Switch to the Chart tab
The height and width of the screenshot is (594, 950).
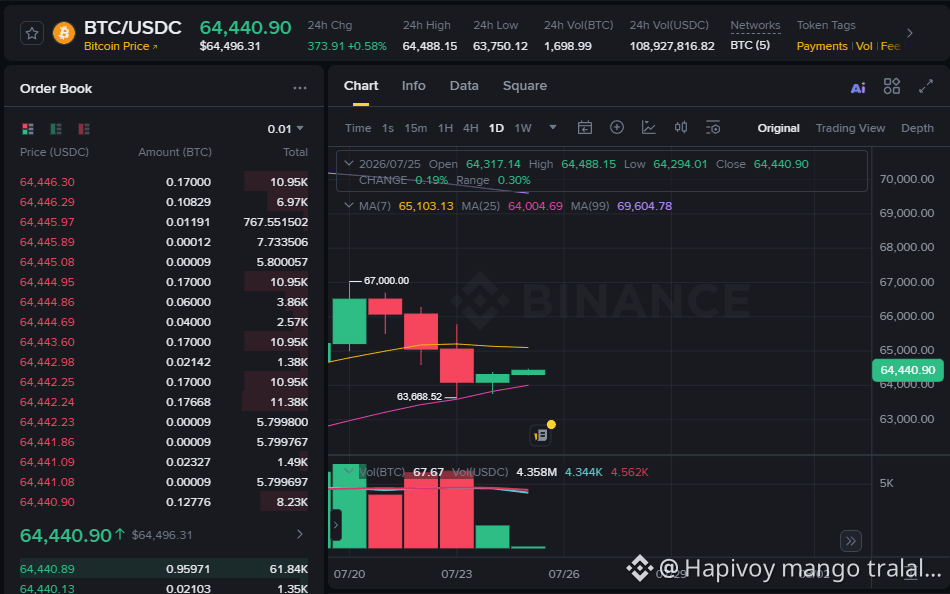[x=361, y=86]
